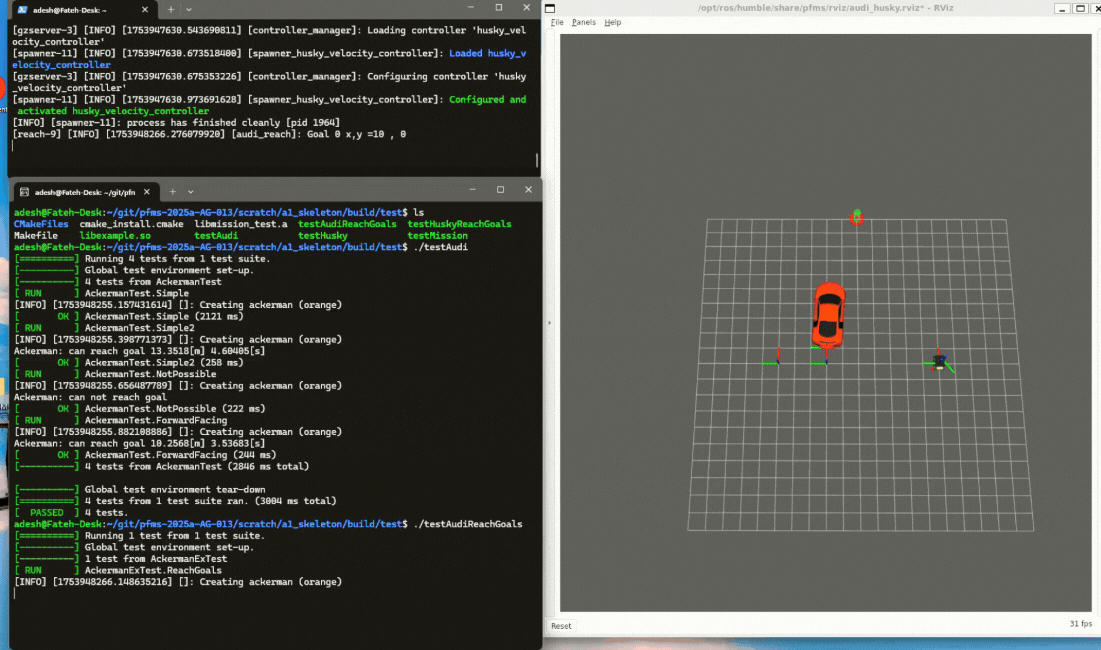Open new tab in bottom terminal
1101x650 pixels.
pos(171,191)
